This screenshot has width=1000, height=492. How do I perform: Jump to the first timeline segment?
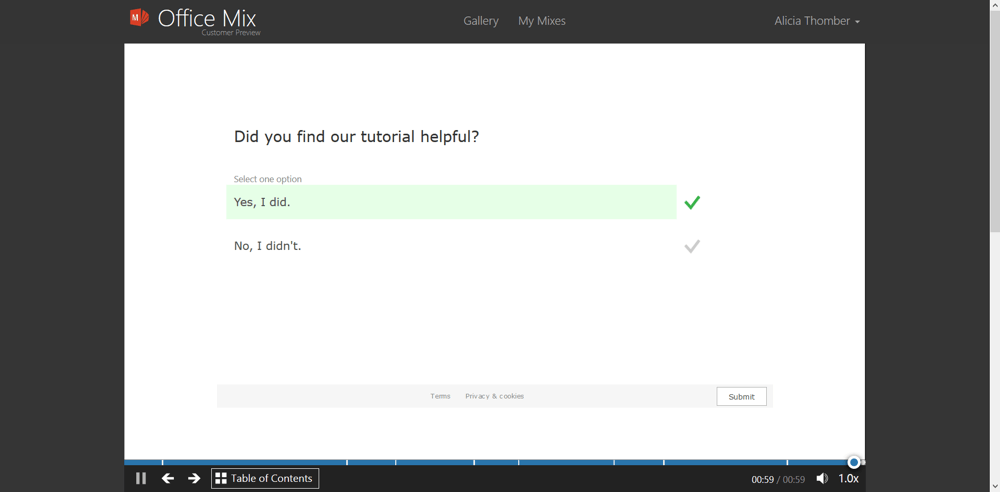tap(143, 462)
